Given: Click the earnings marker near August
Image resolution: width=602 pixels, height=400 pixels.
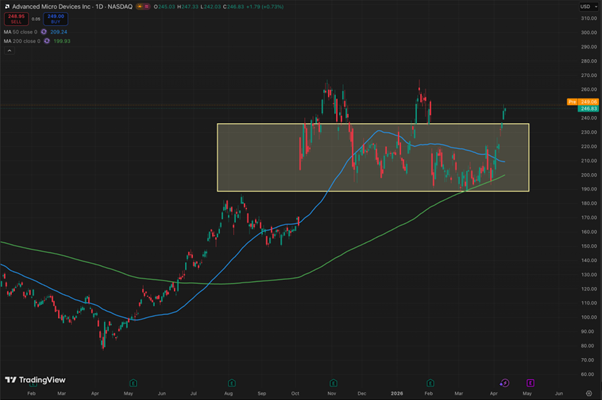Looking at the screenshot, I should tap(231, 381).
